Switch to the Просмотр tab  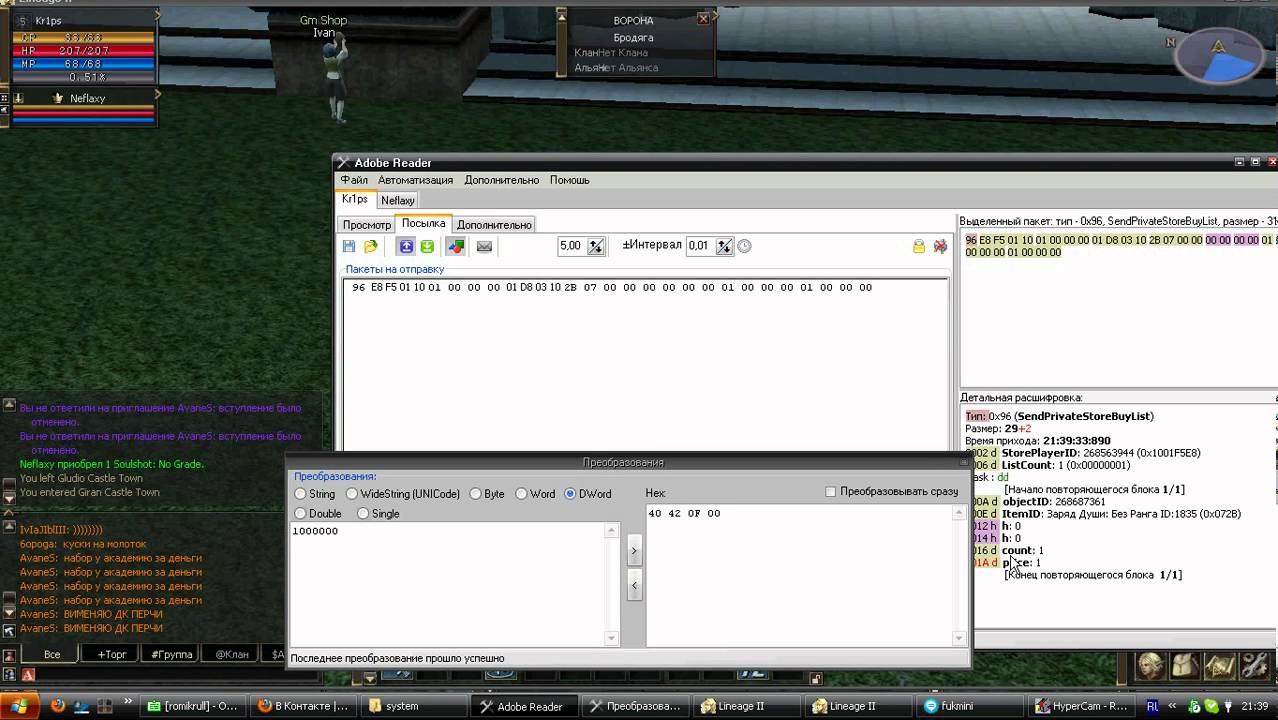tap(367, 225)
